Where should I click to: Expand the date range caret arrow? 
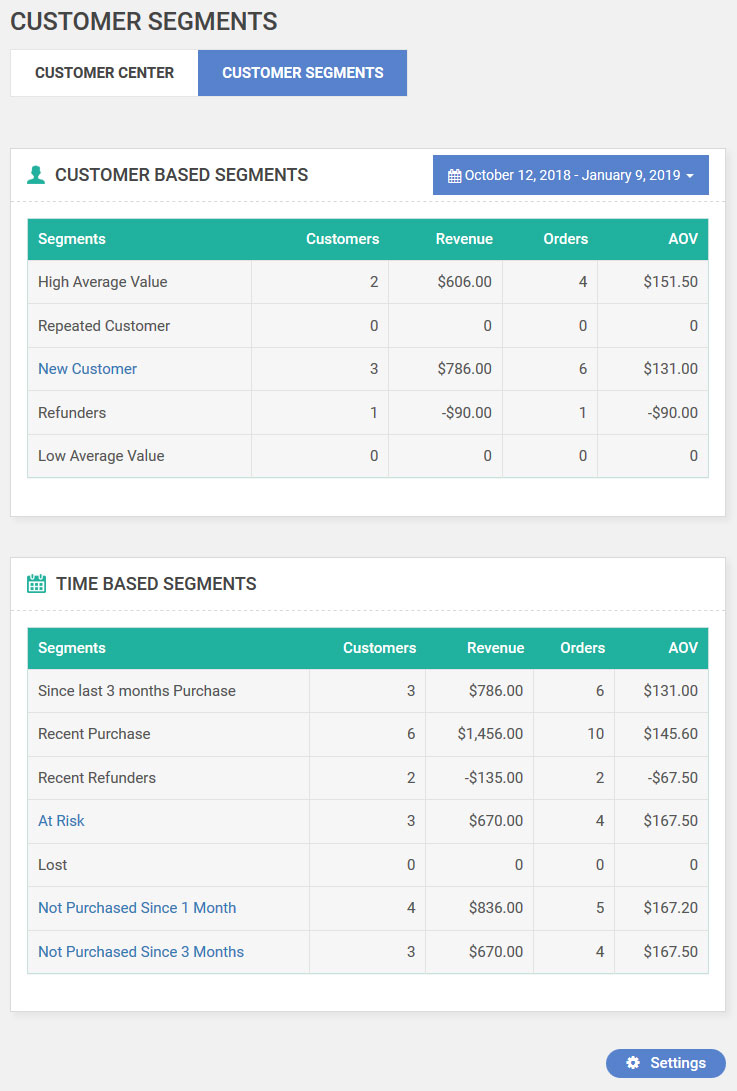690,176
